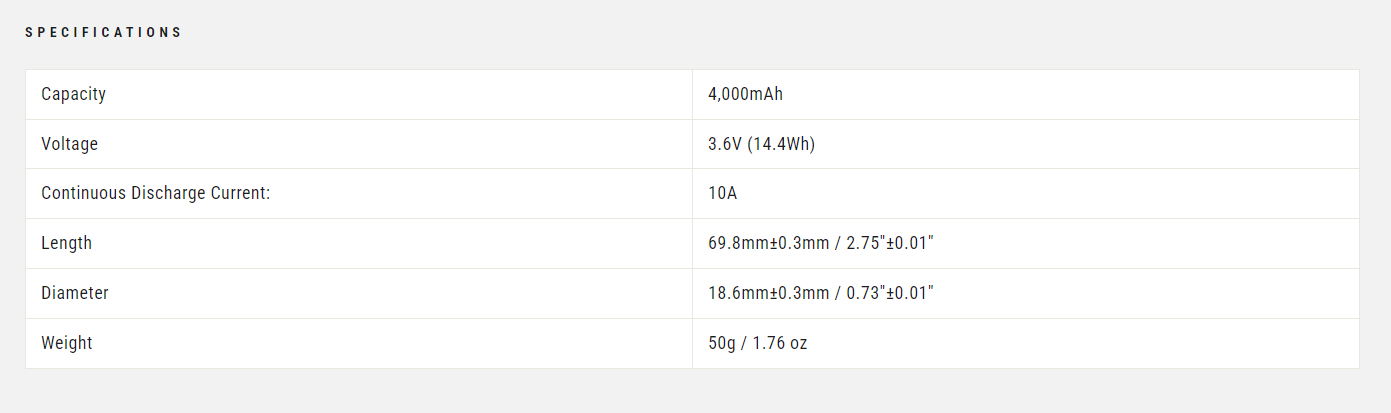
Task: Click the 4,000mAh capacity value
Action: [745, 94]
